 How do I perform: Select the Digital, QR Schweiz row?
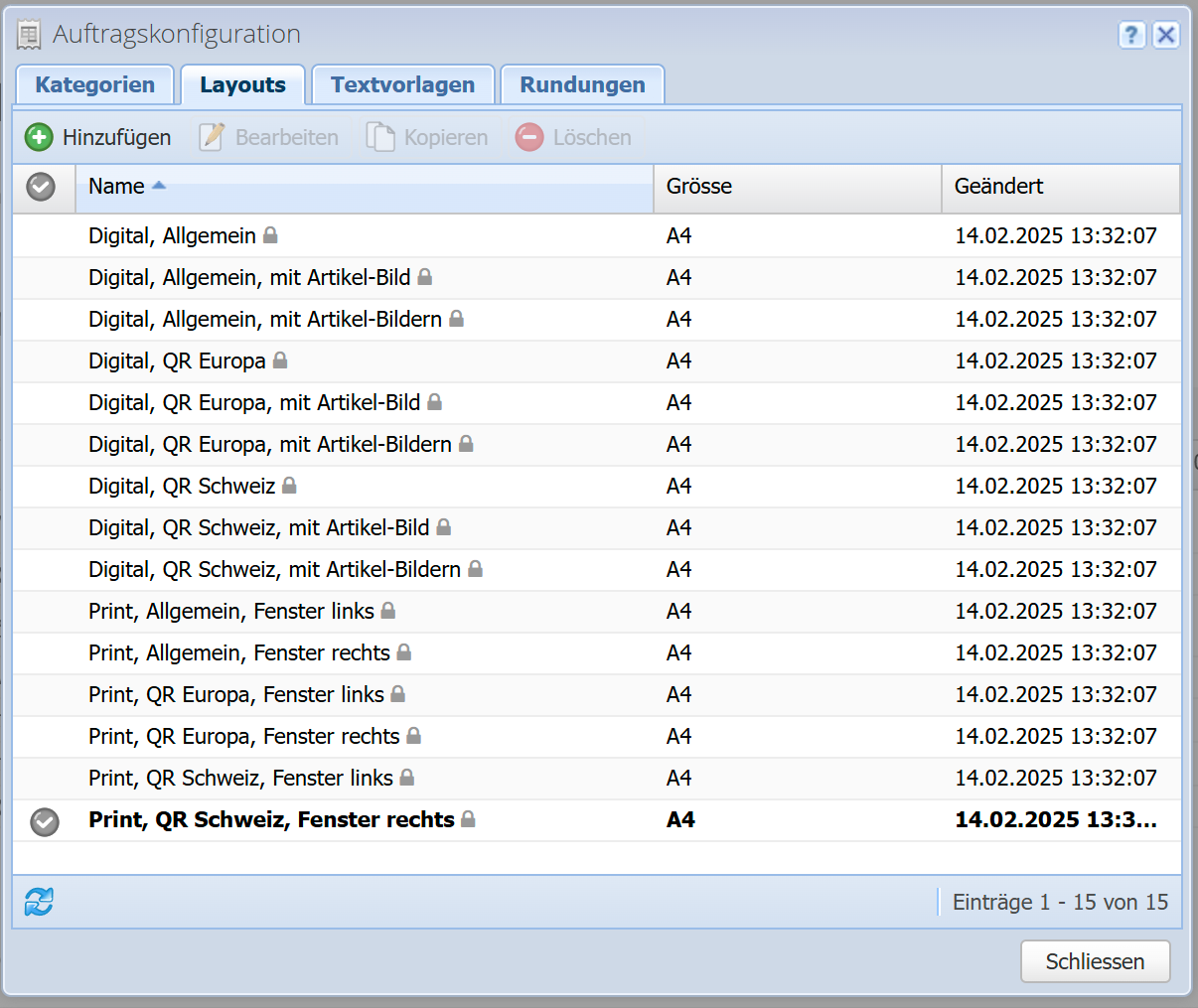(x=182, y=486)
